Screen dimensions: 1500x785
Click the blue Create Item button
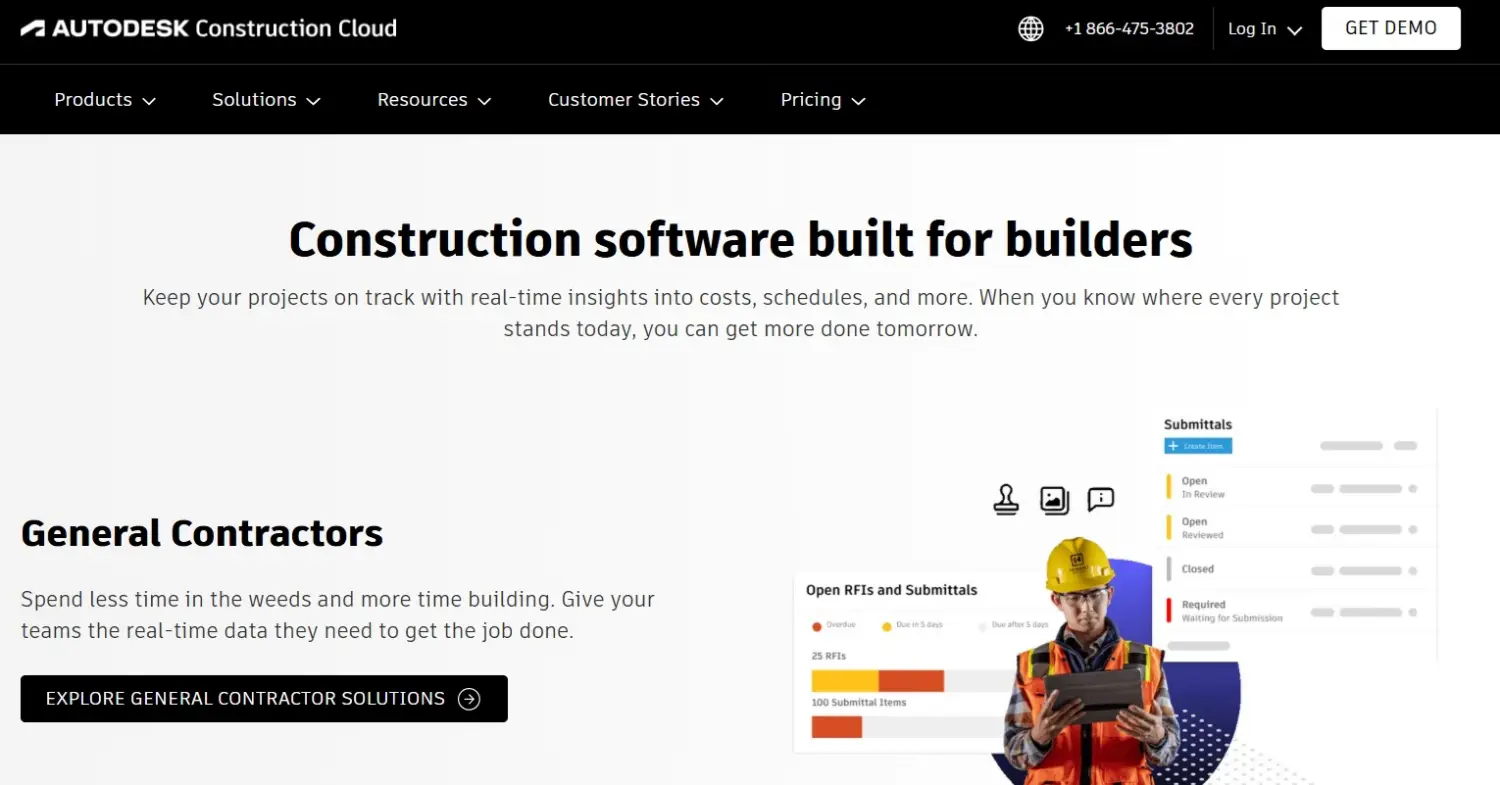tap(1198, 446)
